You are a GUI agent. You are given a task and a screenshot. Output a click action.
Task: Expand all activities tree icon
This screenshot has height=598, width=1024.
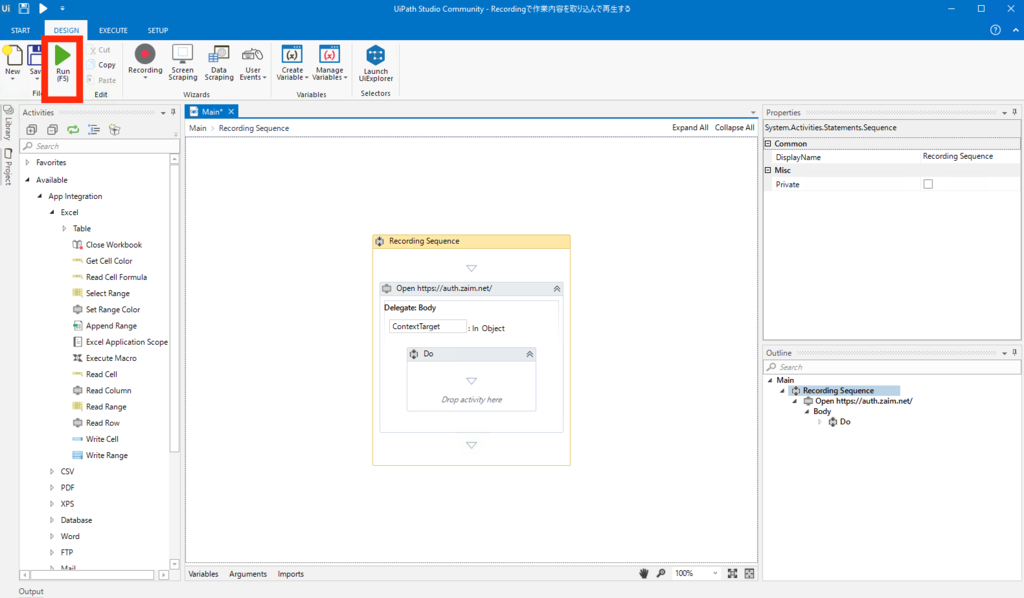[x=31, y=129]
